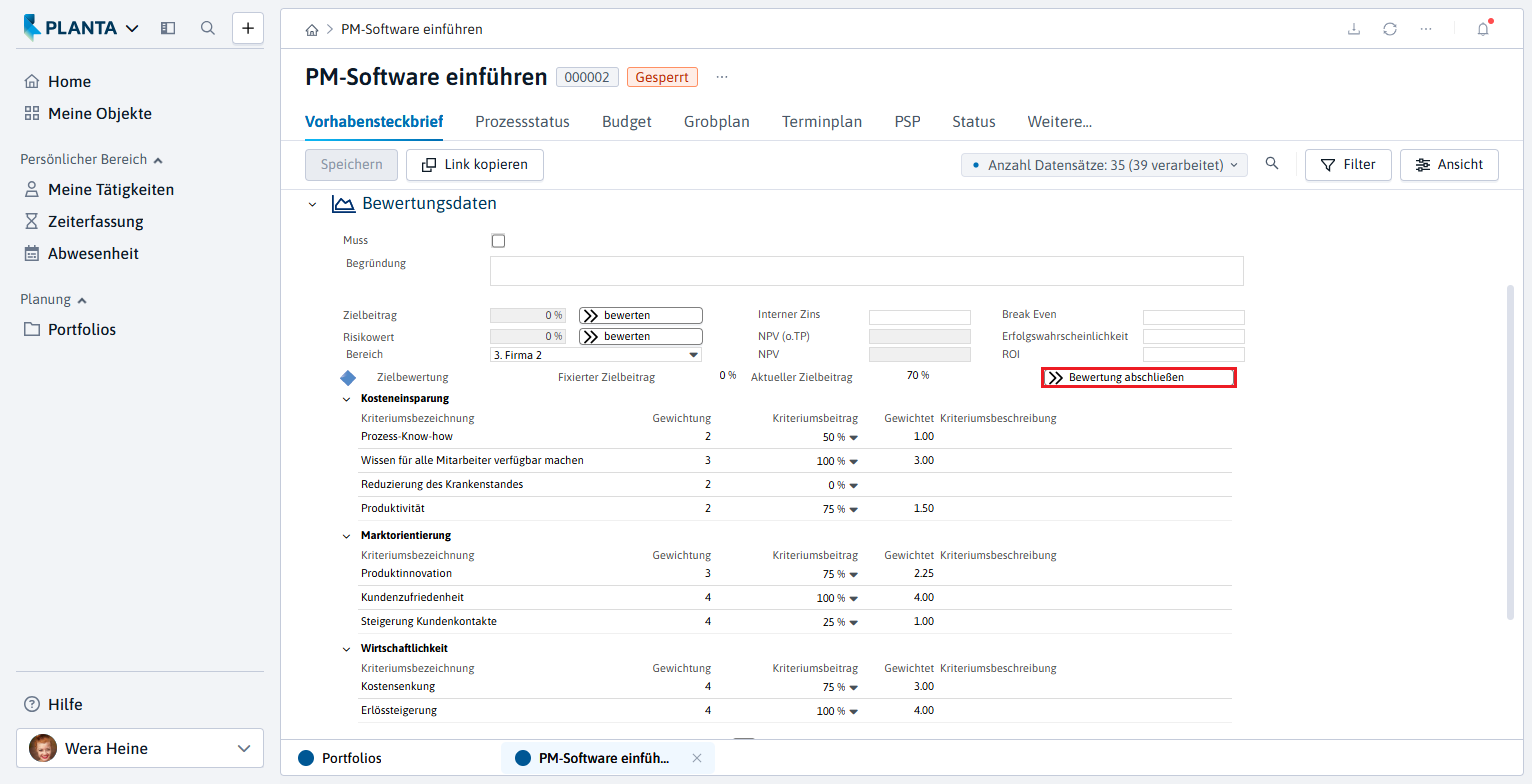Open the notifications bell

tap(1483, 29)
